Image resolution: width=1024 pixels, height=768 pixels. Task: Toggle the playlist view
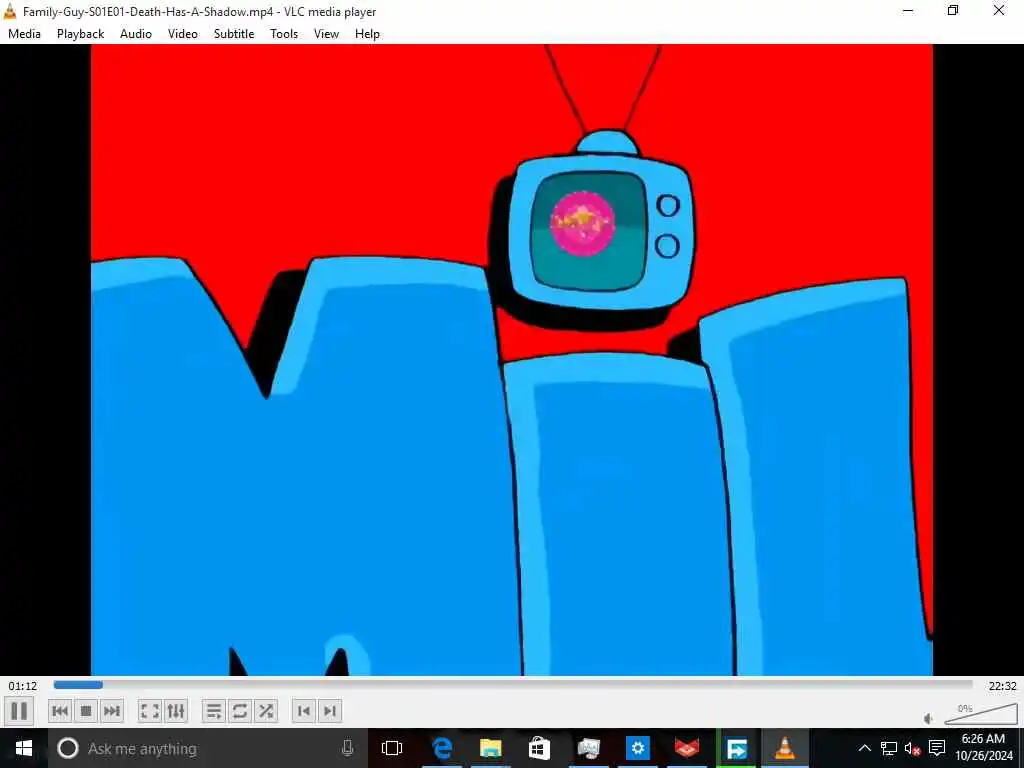214,711
